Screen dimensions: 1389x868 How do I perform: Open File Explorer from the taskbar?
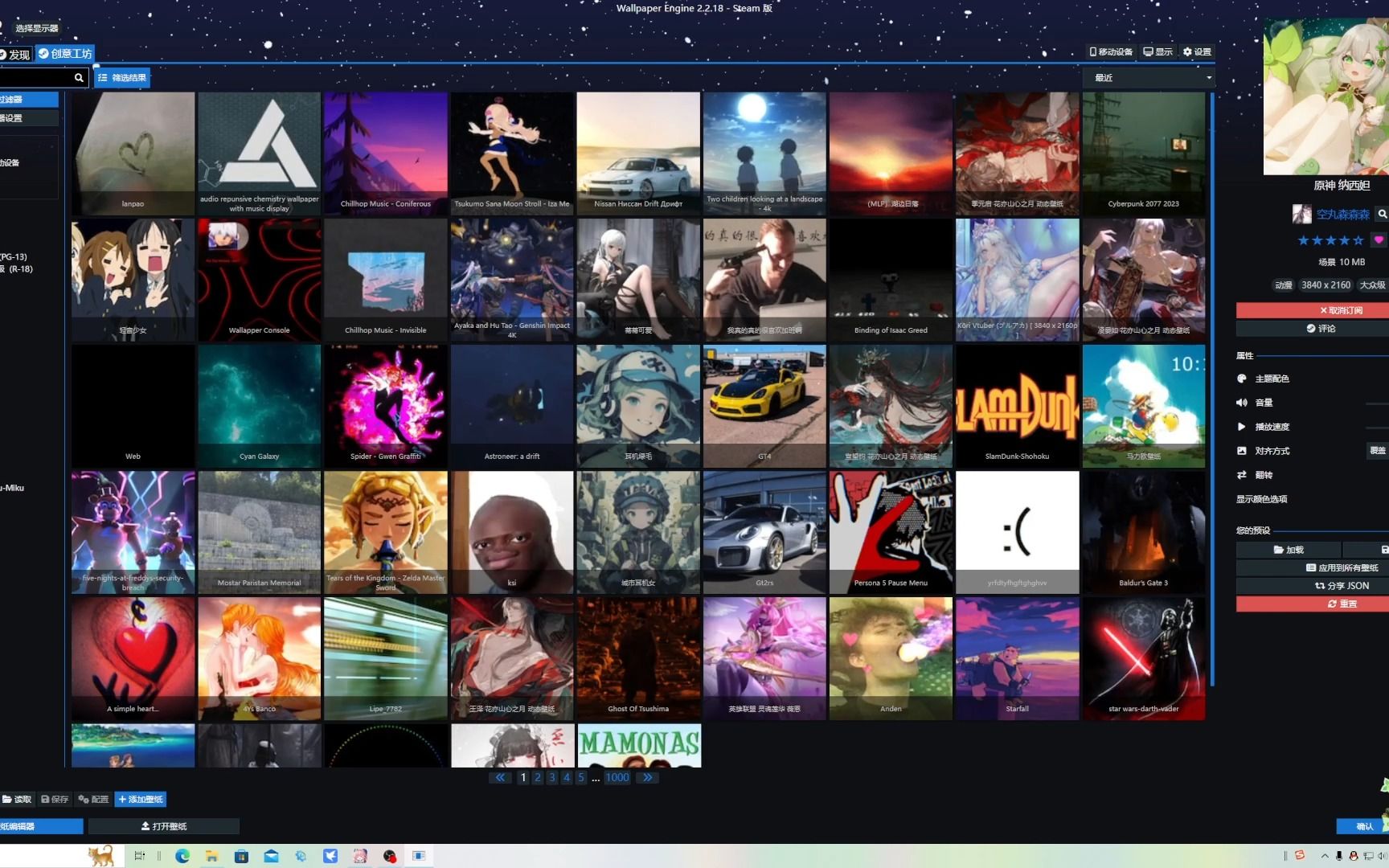click(211, 856)
